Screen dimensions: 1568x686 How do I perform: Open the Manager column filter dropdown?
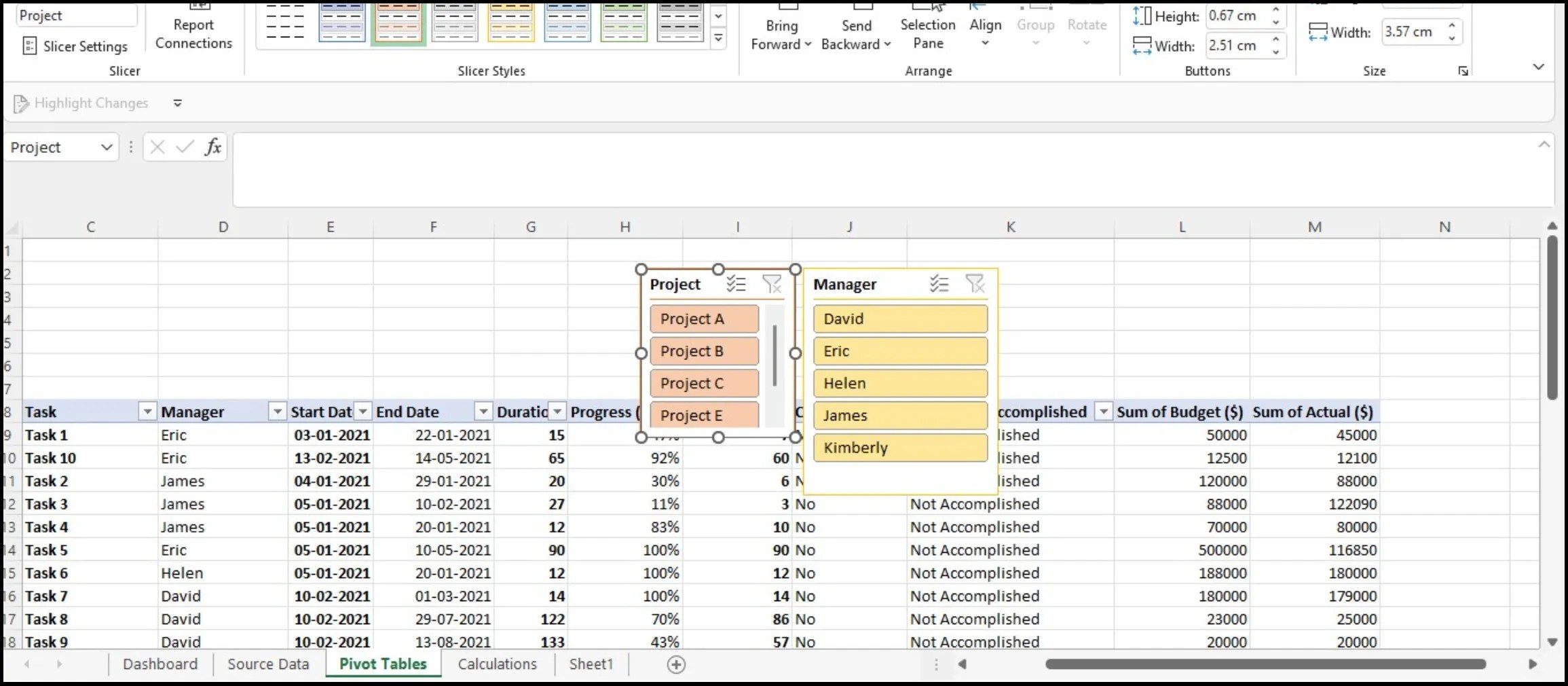click(276, 412)
